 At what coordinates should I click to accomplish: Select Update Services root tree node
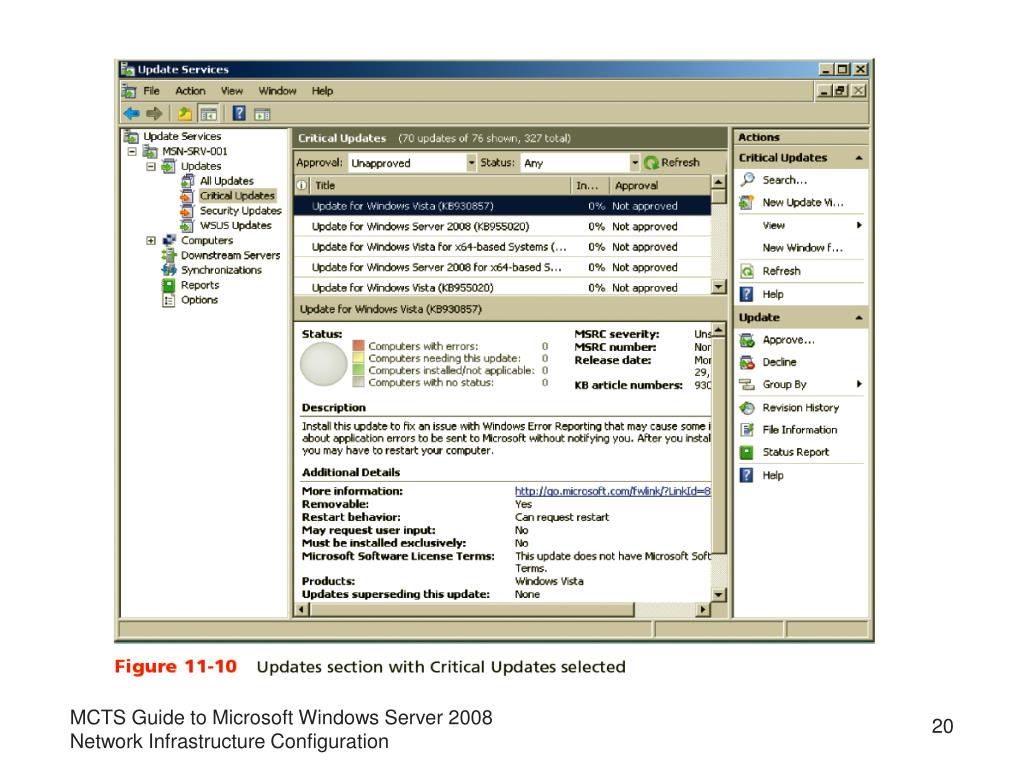coord(182,136)
